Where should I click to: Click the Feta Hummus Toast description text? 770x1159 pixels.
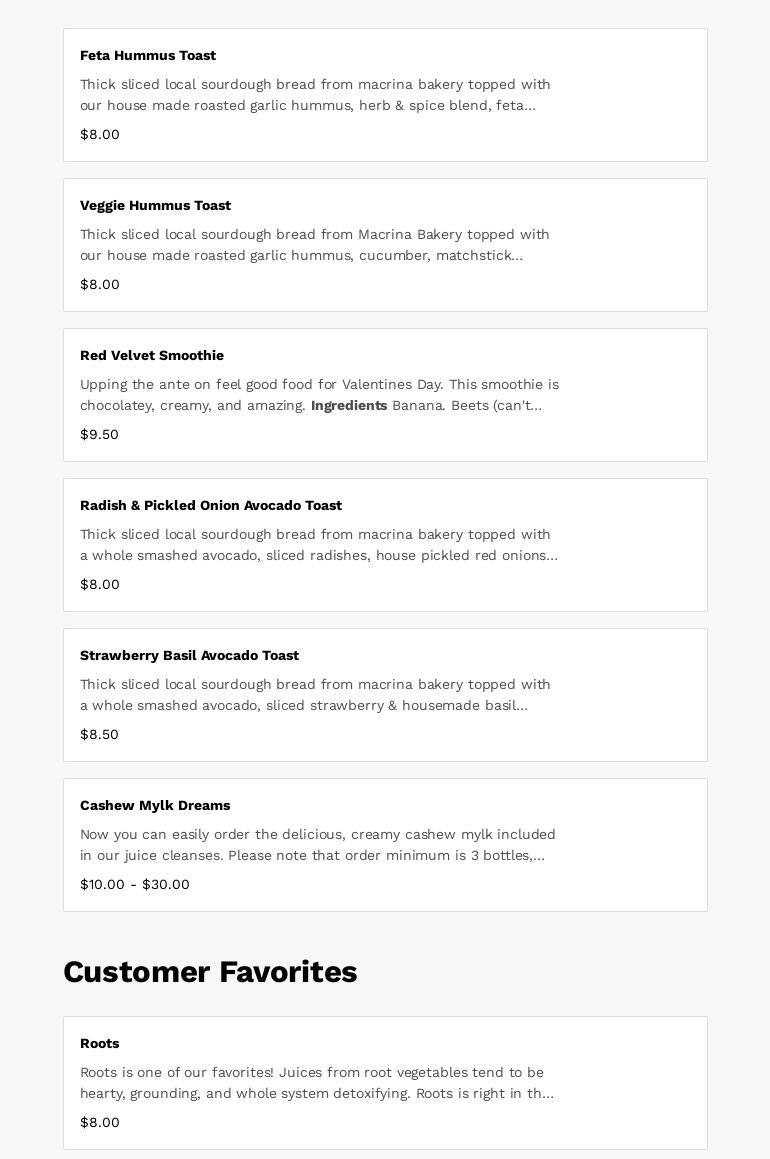pyautogui.click(x=315, y=95)
